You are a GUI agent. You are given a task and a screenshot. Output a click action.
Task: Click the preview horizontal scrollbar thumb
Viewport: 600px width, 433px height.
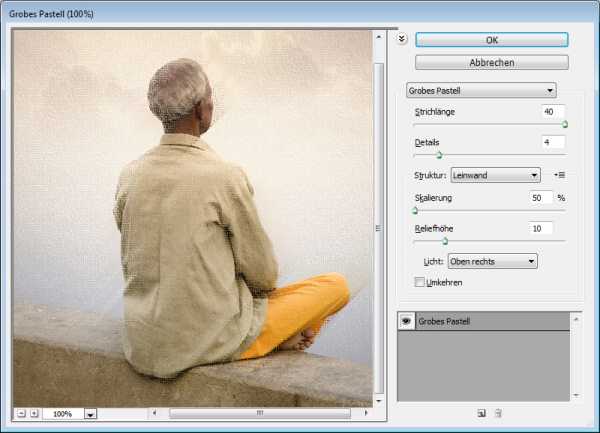[x=260, y=413]
